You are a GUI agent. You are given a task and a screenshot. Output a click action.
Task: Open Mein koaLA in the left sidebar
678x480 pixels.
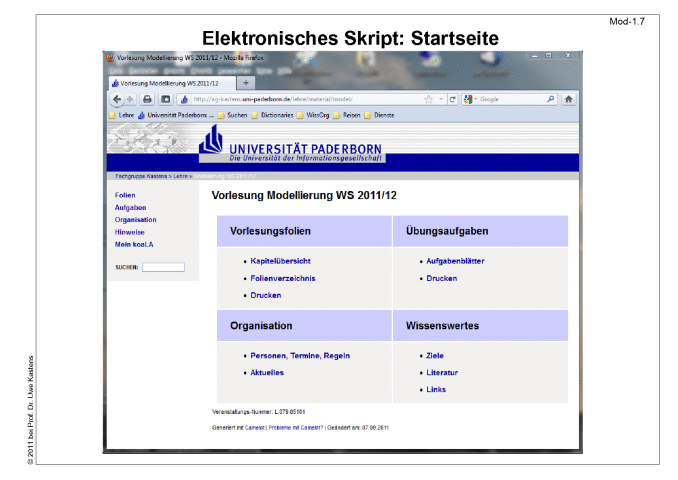coord(134,244)
